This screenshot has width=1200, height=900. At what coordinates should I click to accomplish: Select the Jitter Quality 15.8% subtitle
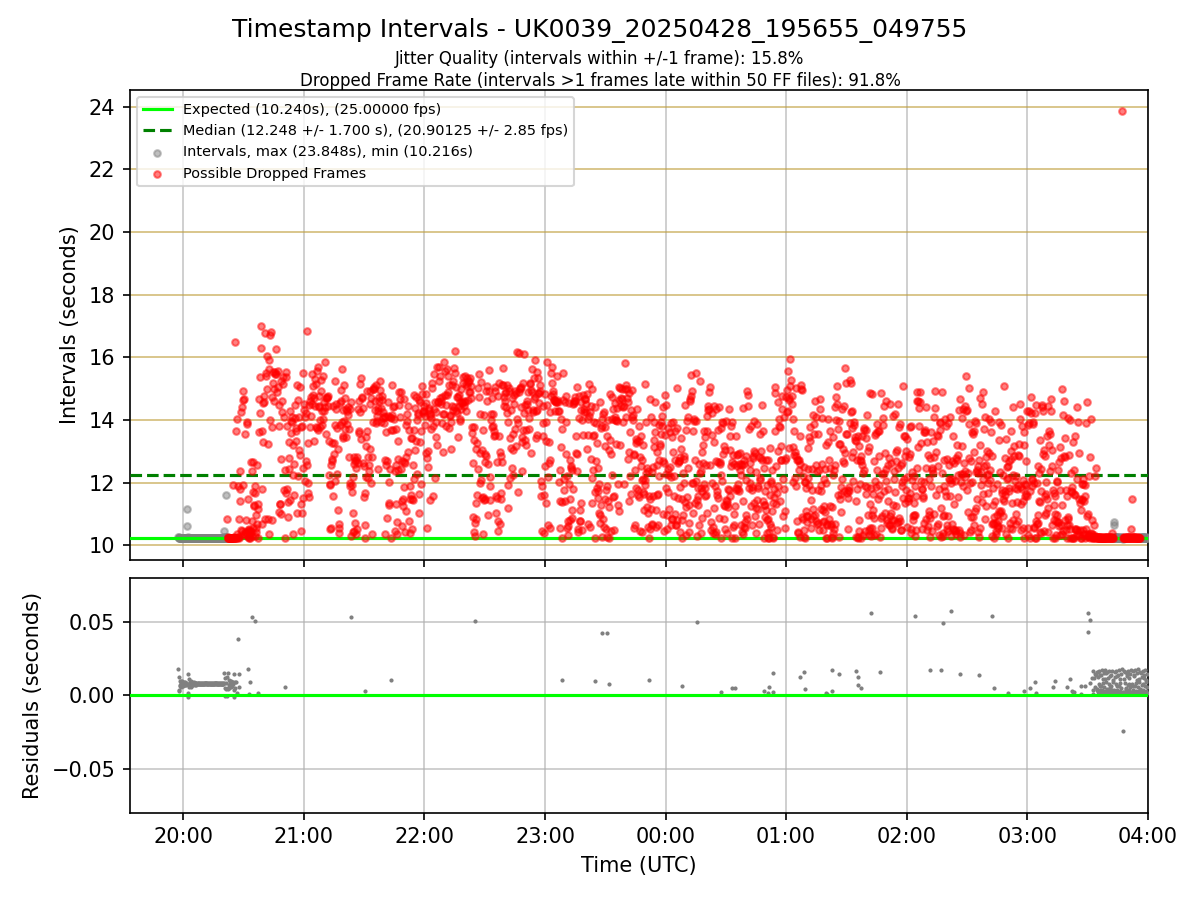click(x=599, y=58)
